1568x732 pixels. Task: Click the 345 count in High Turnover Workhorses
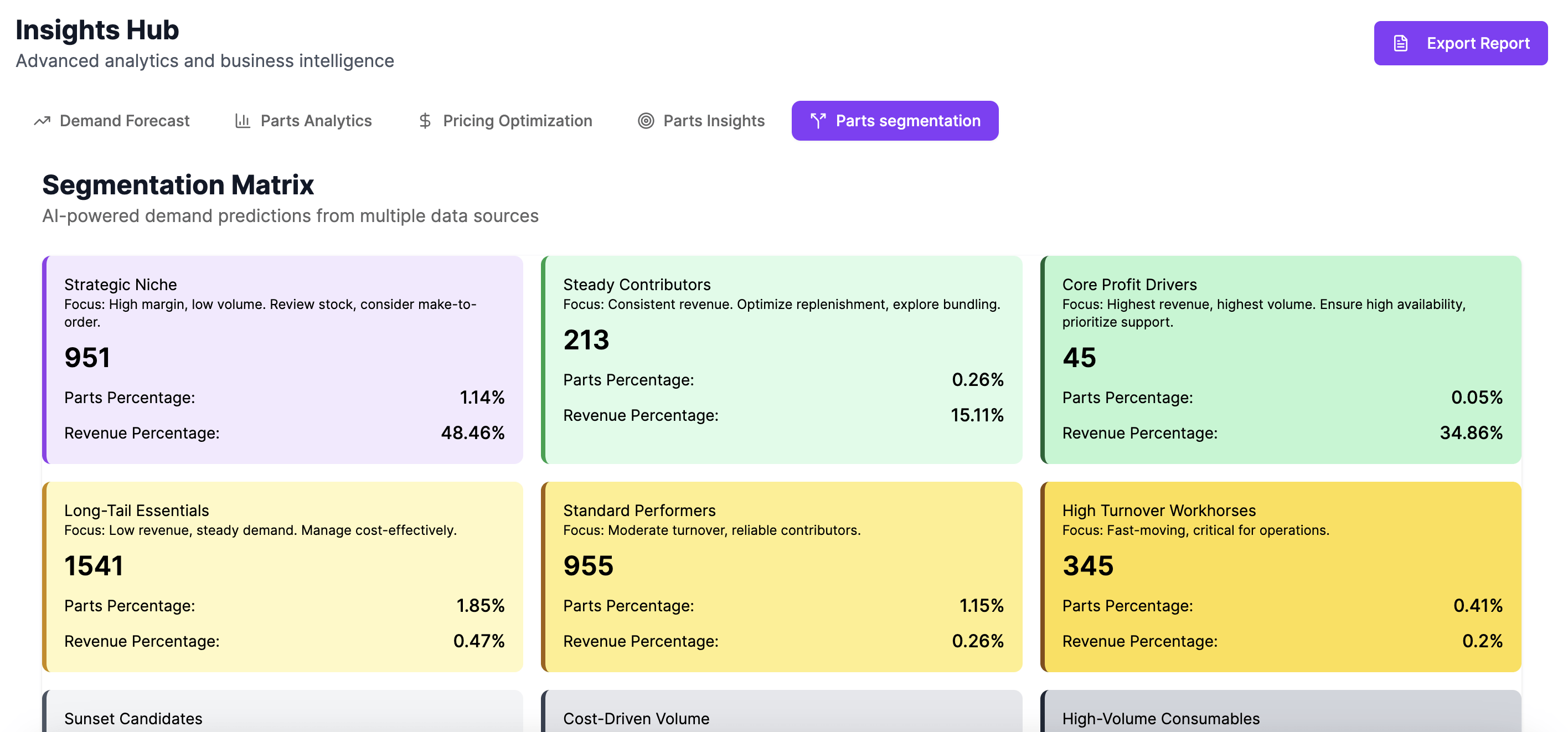[x=1088, y=566]
